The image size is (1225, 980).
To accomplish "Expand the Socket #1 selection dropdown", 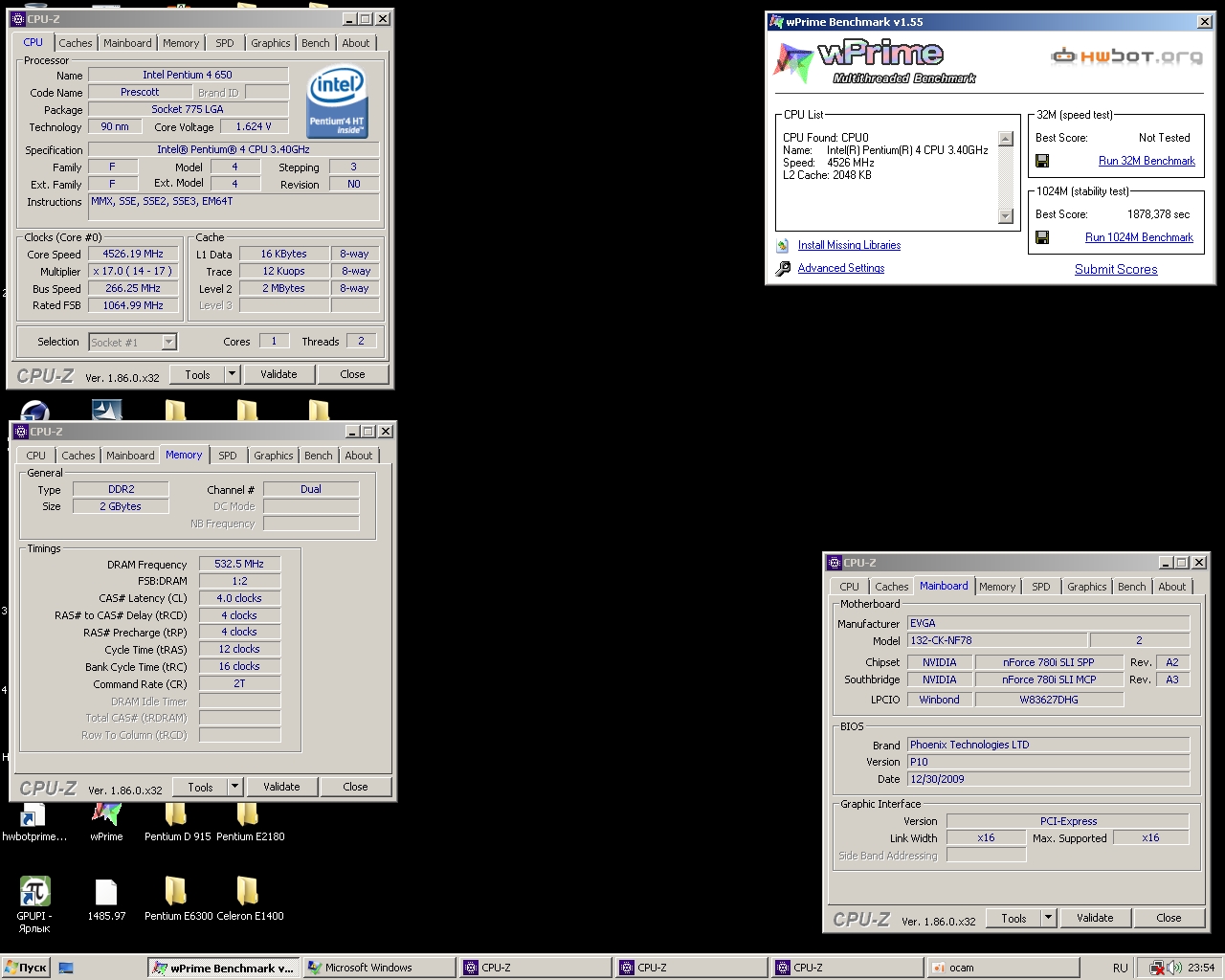I will coord(168,342).
